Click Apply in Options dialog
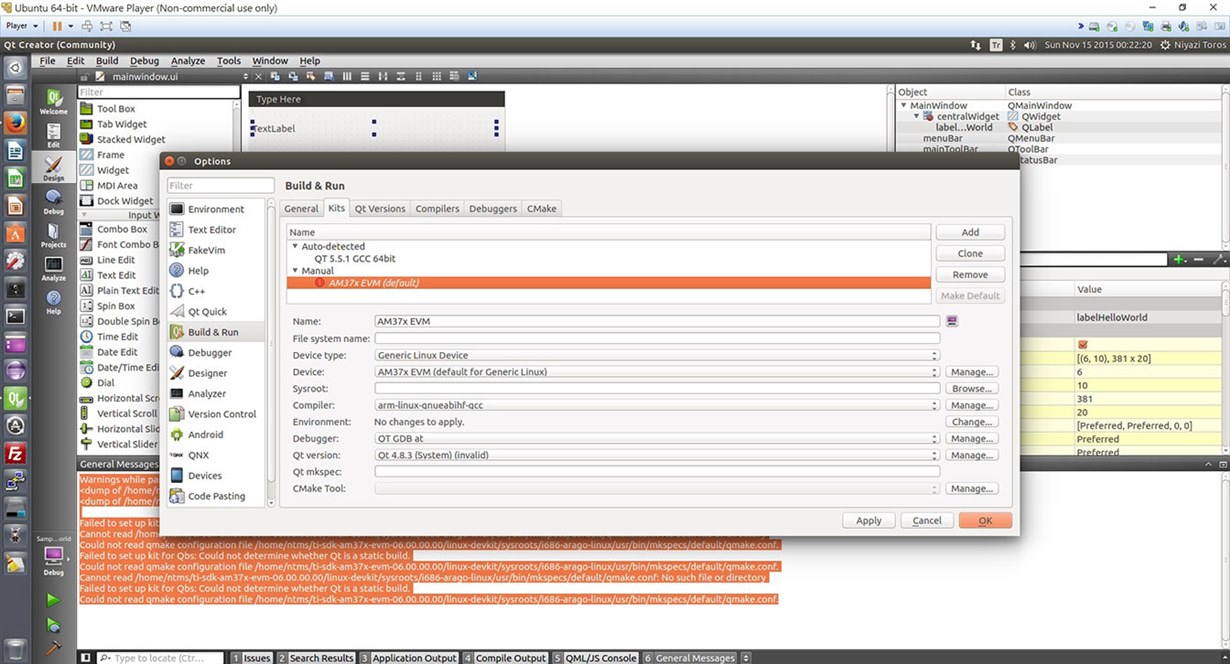The width and height of the screenshot is (1230, 664). pos(869,520)
